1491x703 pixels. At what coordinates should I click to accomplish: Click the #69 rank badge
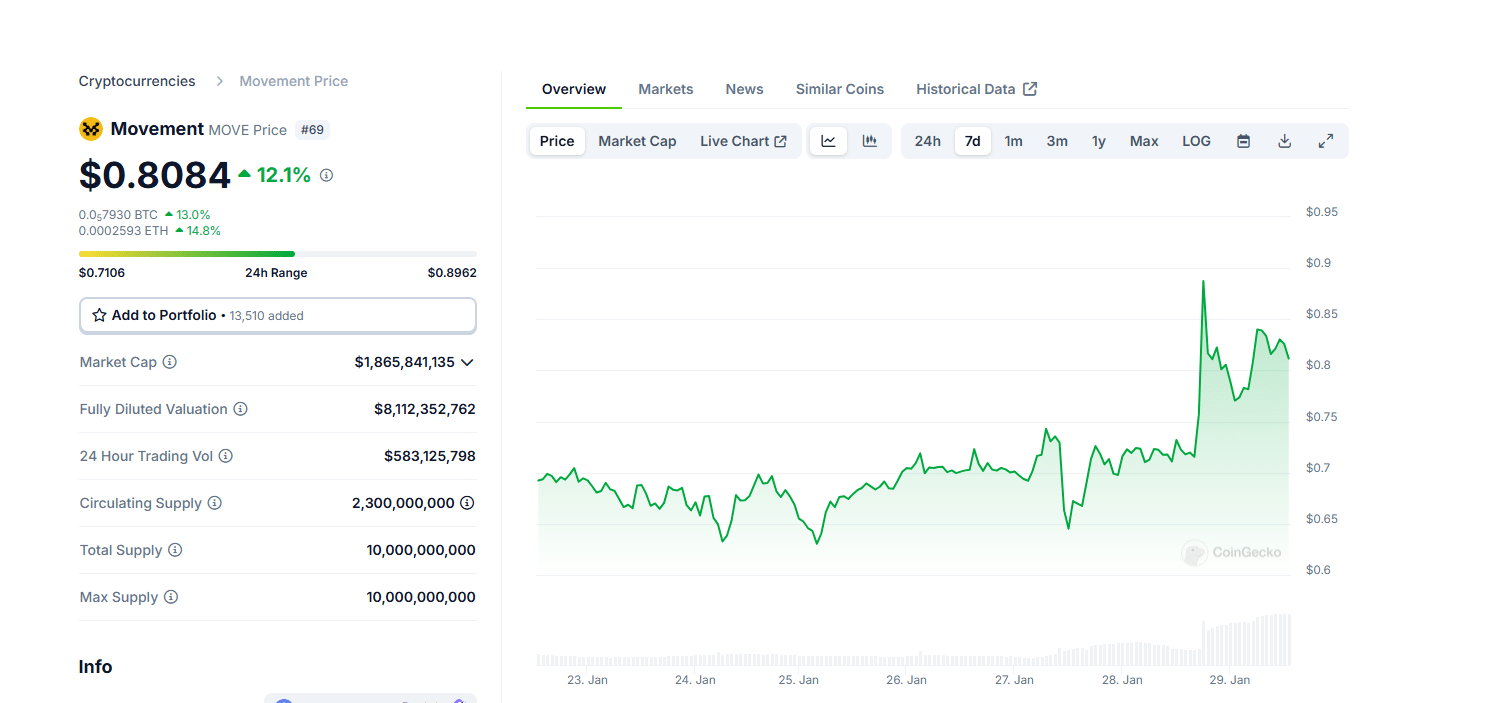[313, 130]
